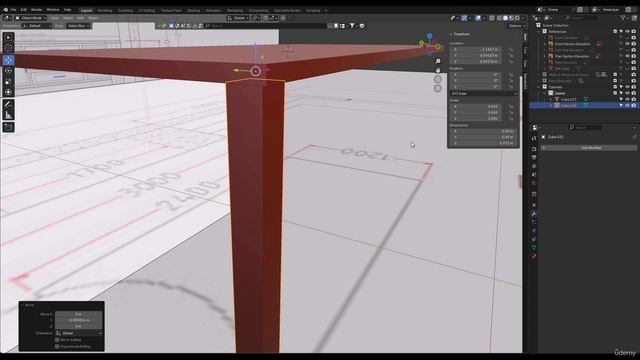The width and height of the screenshot is (640, 360).
Task: Select the 3D Cursor tool
Action: pos(8,48)
